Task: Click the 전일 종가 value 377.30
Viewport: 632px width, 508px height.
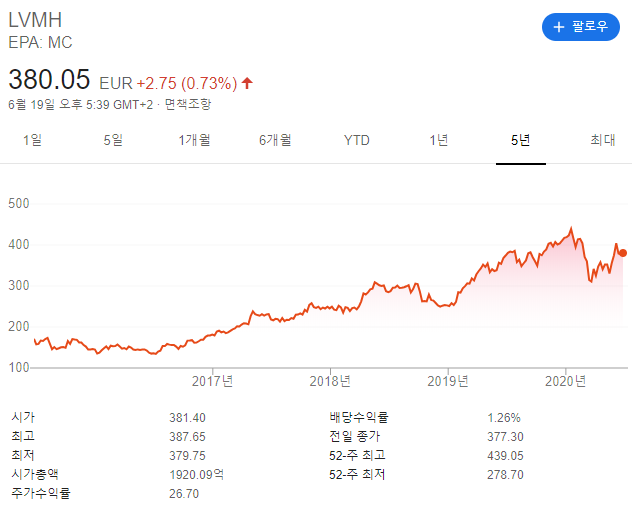Action: pos(505,437)
